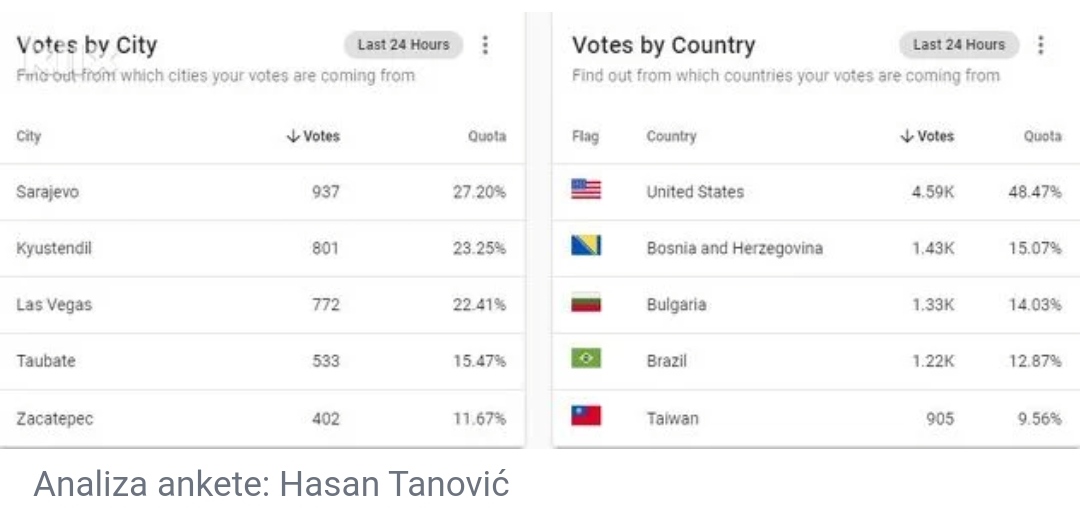Click the United States flag icon
This screenshot has height=527, width=1080.
tap(586, 189)
